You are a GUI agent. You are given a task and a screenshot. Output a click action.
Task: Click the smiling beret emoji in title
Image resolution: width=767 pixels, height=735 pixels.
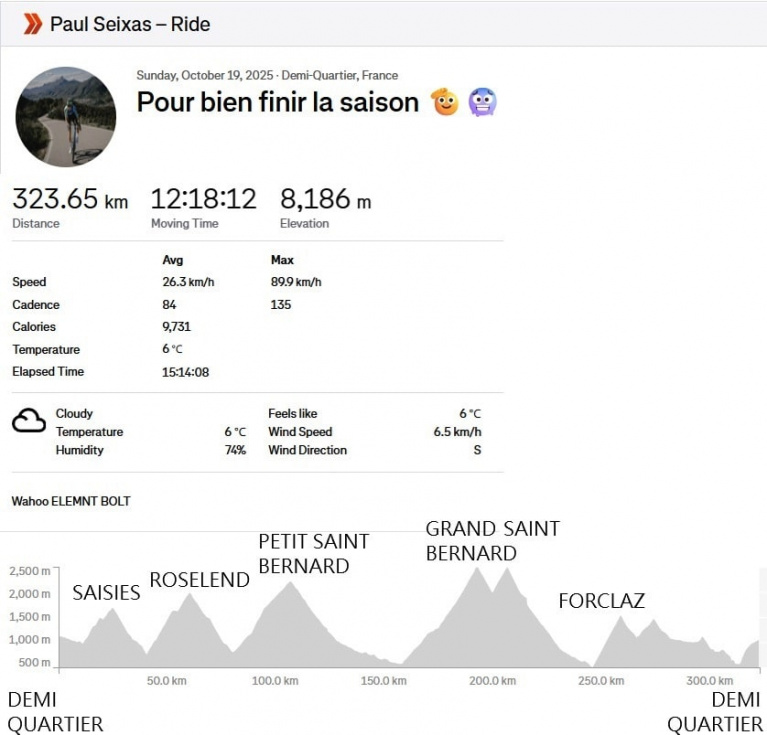[444, 102]
